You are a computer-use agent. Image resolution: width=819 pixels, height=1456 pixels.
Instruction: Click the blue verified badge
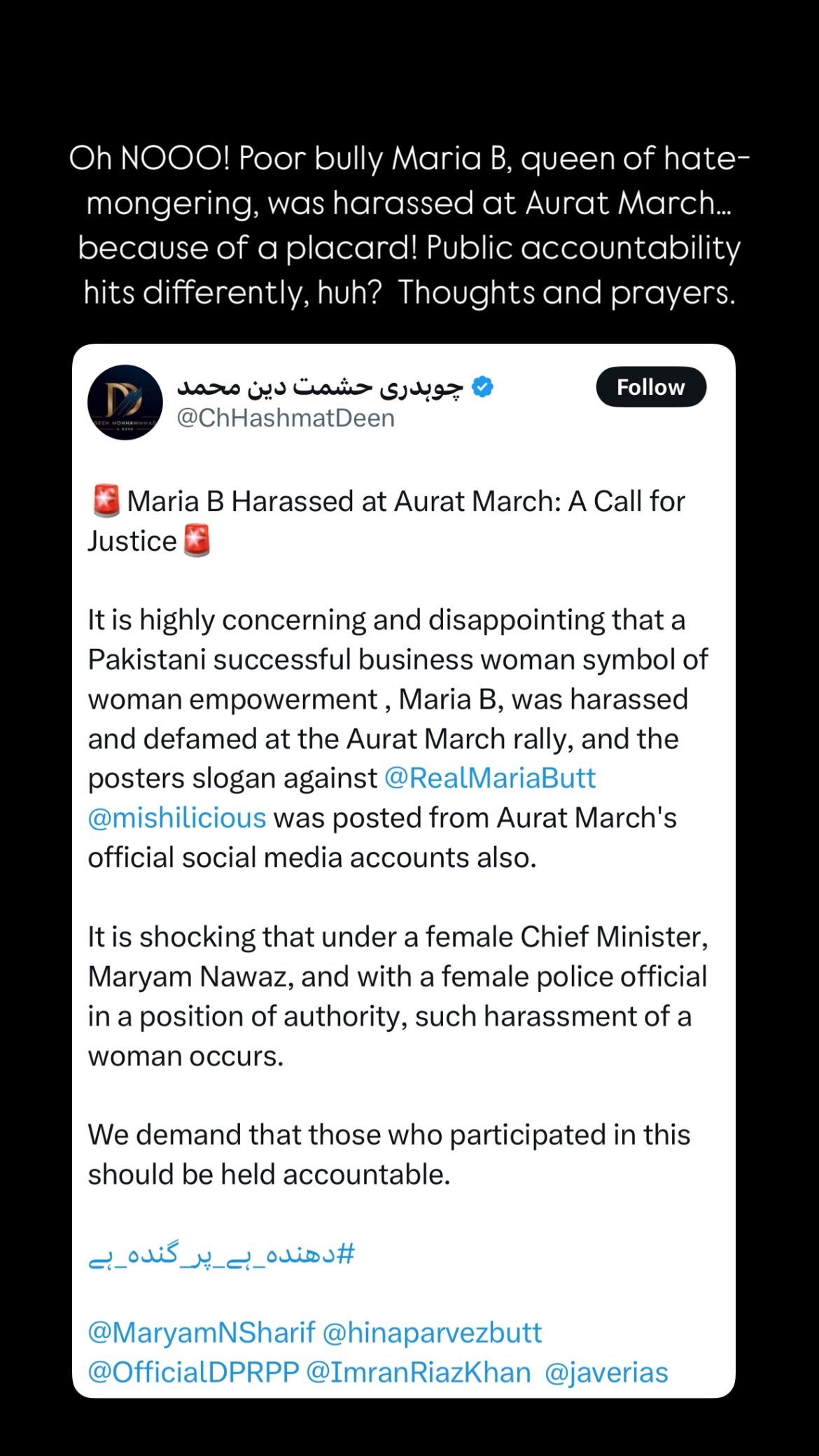(483, 386)
